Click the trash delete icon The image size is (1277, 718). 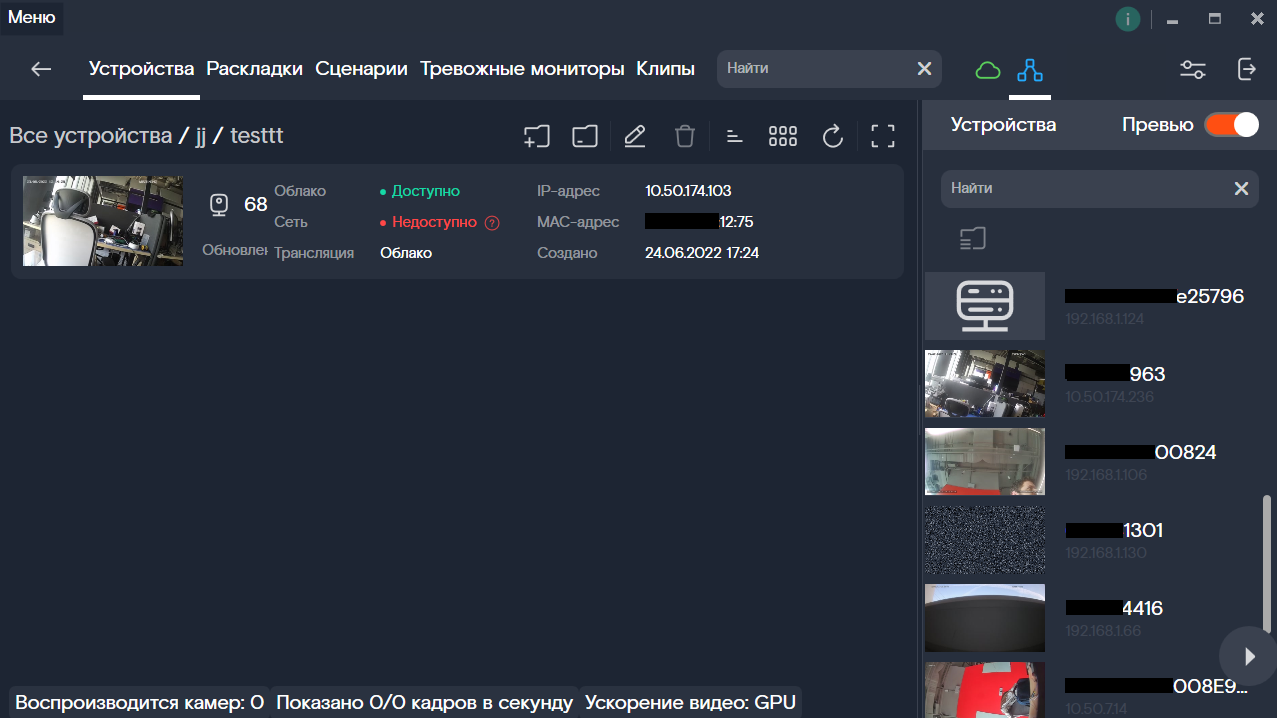tap(684, 136)
